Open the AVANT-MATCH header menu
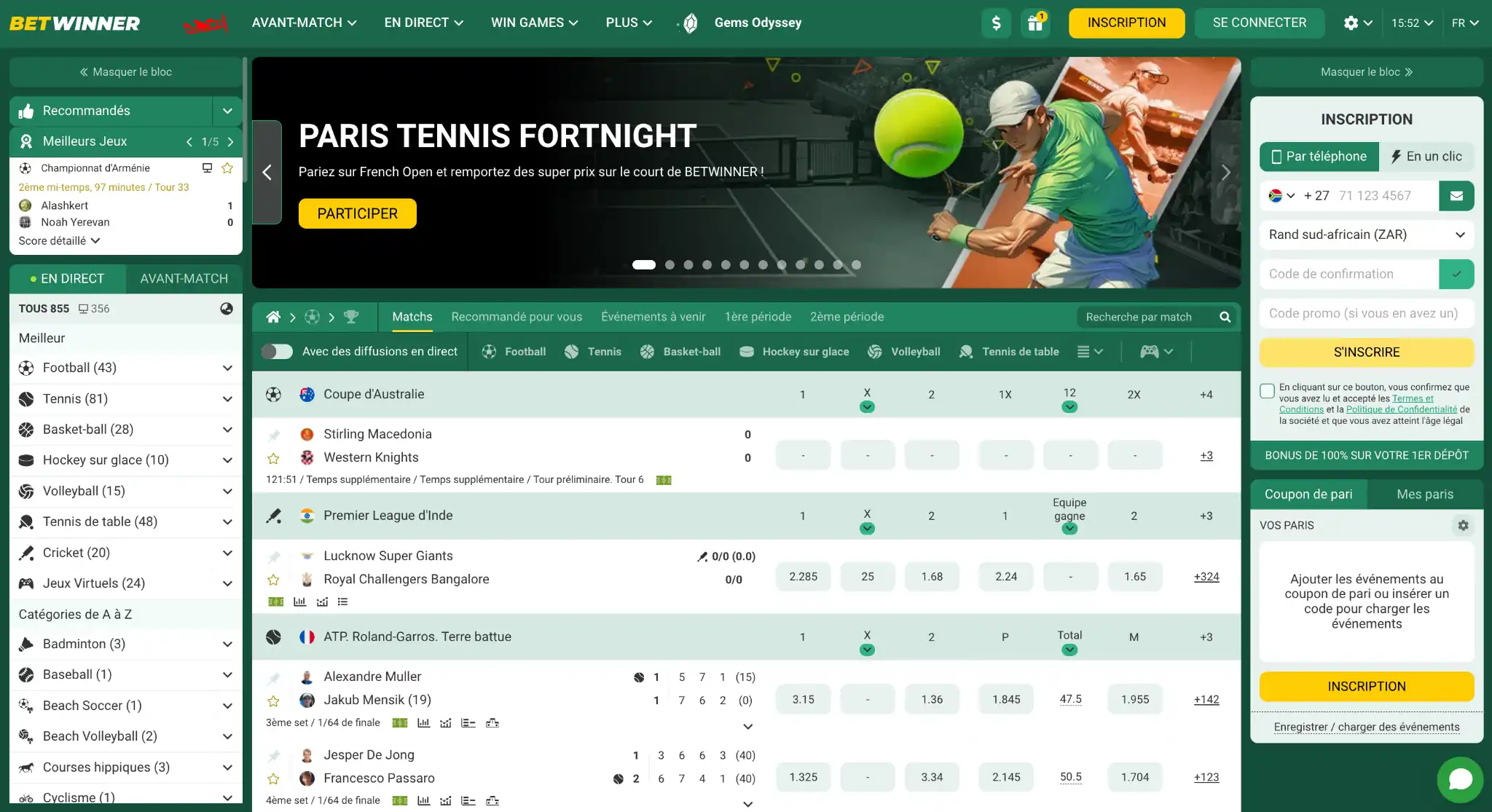The height and width of the screenshot is (812, 1492). pyautogui.click(x=304, y=23)
